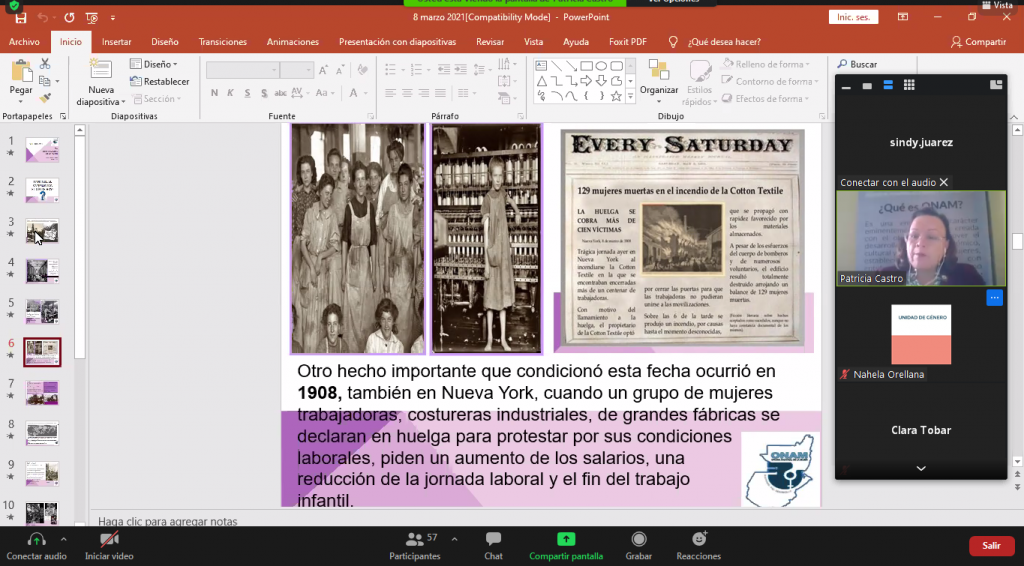Image resolution: width=1024 pixels, height=566 pixels.
Task: Open Zoom Chat bubble icon
Action: click(x=493, y=539)
